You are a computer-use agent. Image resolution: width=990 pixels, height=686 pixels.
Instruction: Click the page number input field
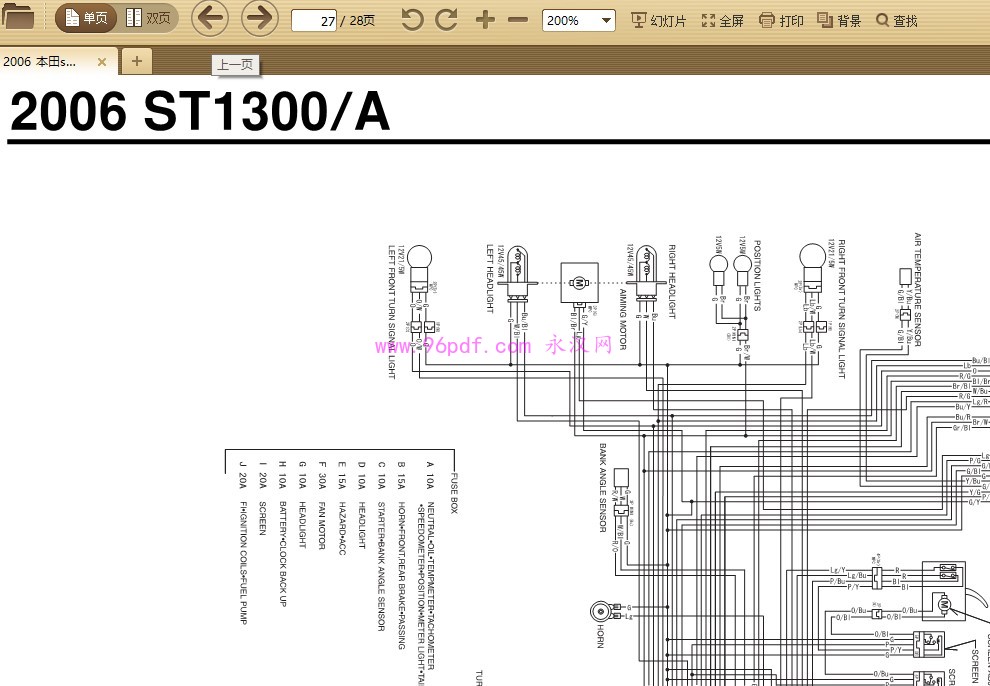pos(314,21)
